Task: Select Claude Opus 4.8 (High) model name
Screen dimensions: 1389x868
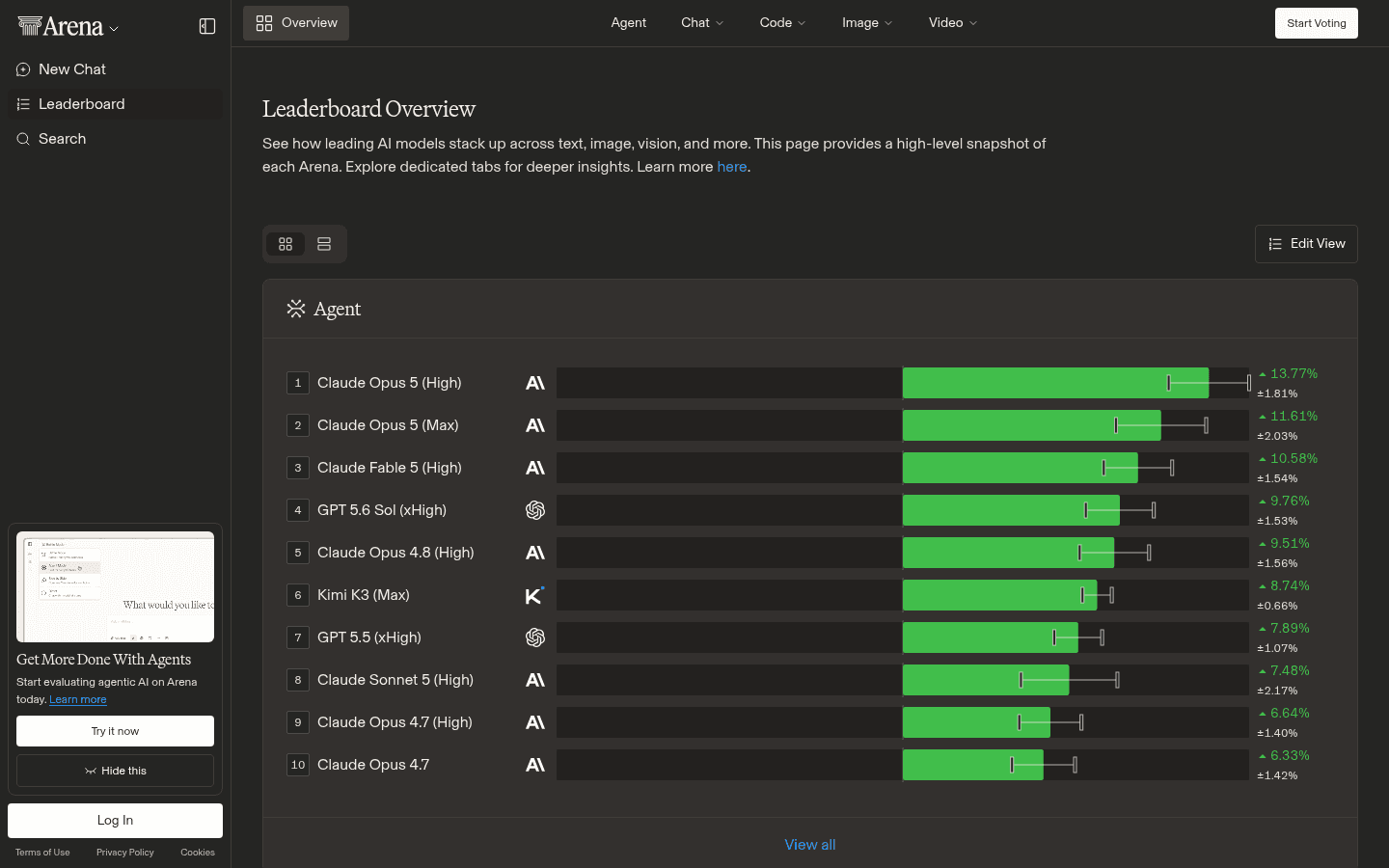Action: 395,553
